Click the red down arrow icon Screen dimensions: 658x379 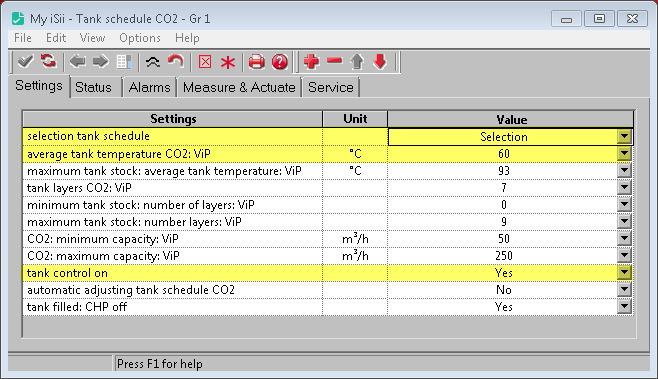(380, 62)
